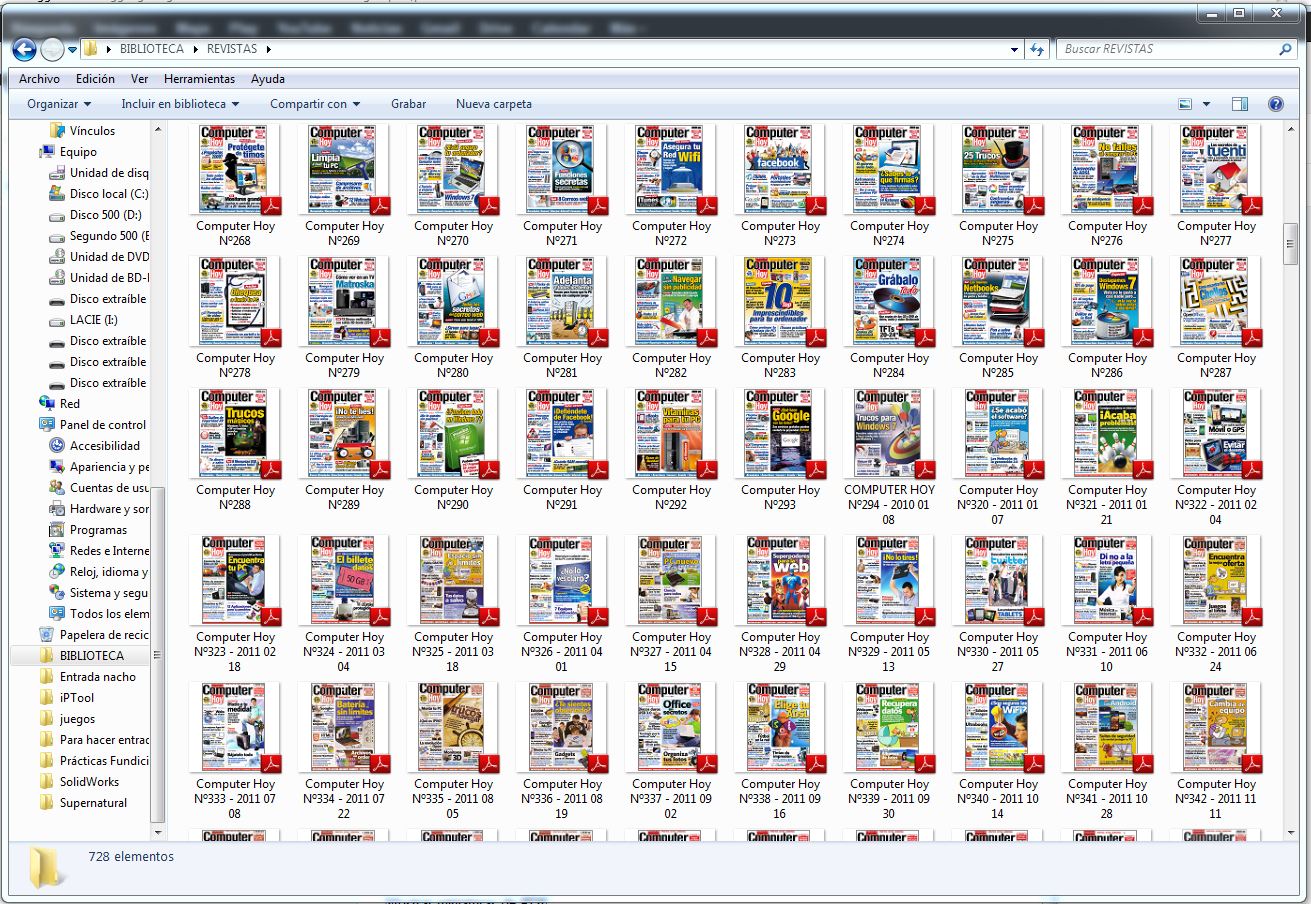Select the LACIE (I:) drive

(x=84, y=320)
